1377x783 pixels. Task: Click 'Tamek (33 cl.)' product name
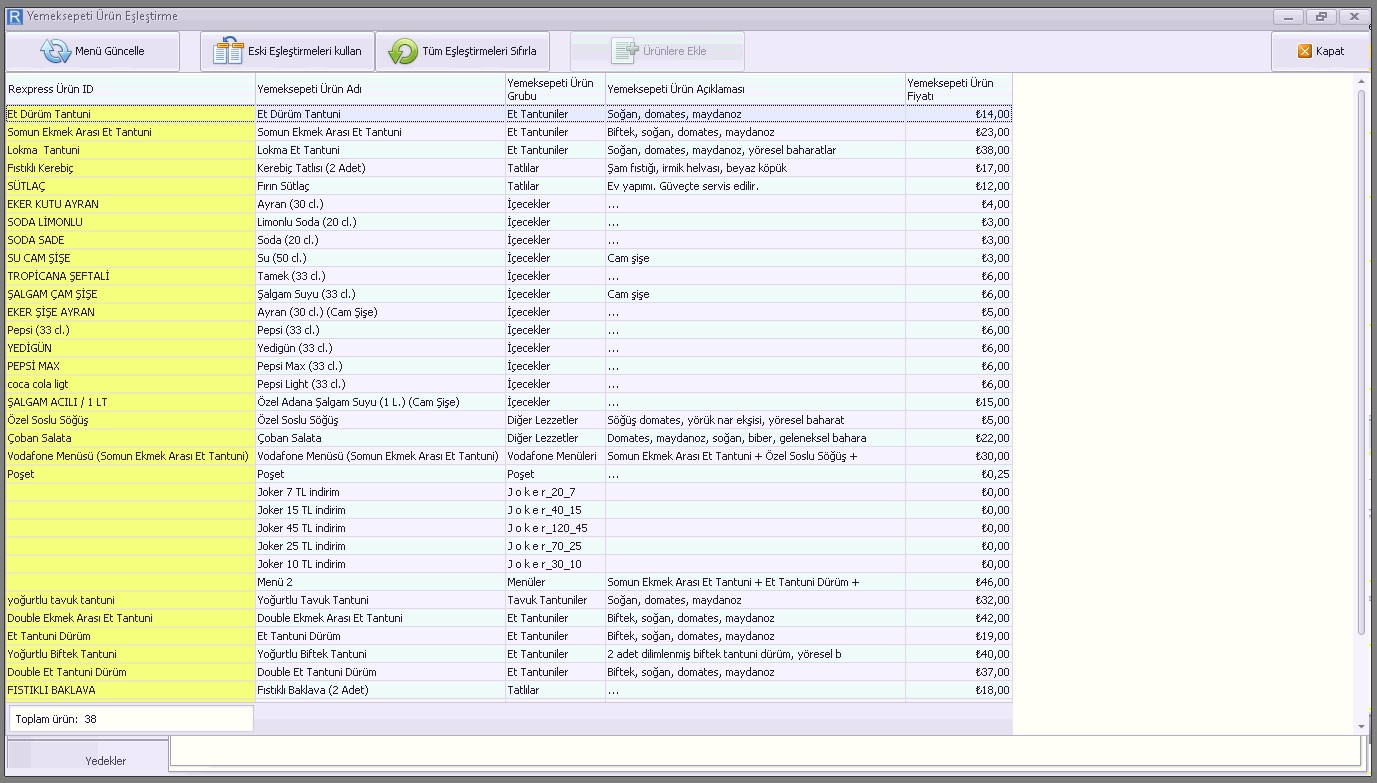291,276
